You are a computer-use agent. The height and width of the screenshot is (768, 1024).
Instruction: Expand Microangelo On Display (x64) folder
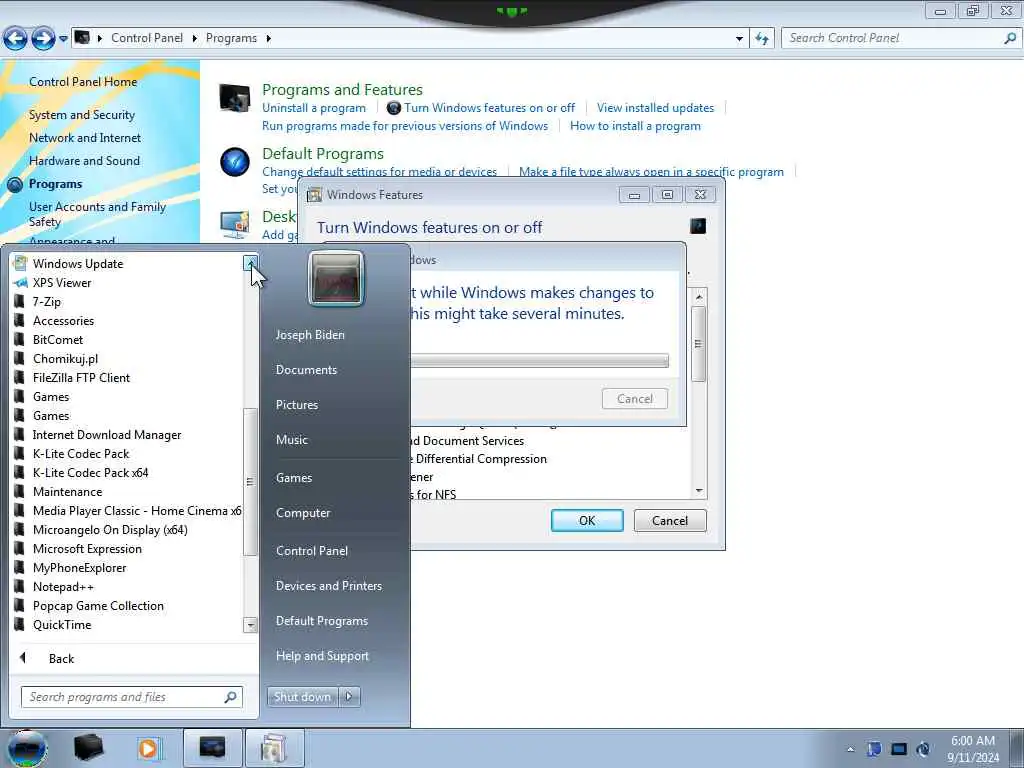point(110,530)
